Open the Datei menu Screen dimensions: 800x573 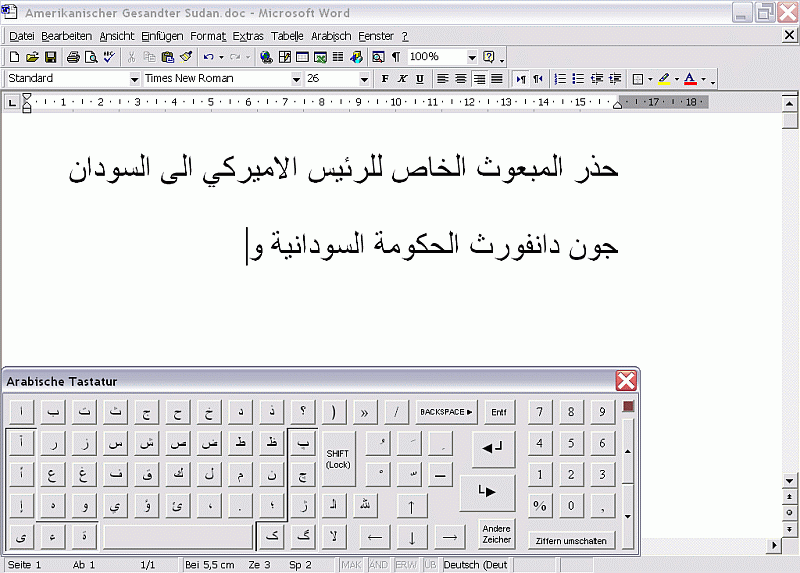pos(22,36)
